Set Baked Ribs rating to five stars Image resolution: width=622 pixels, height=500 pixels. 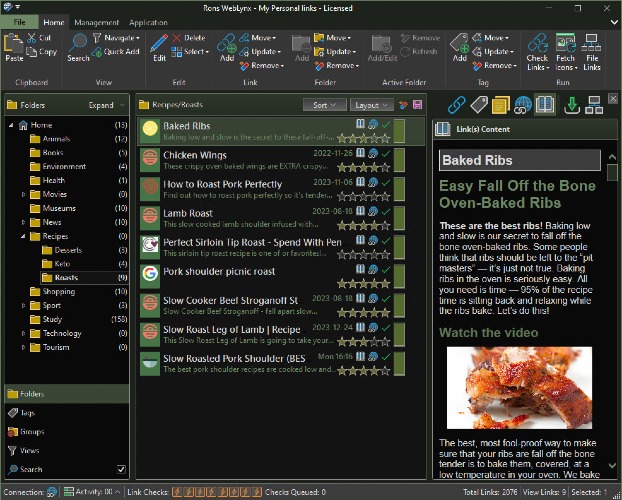point(385,138)
